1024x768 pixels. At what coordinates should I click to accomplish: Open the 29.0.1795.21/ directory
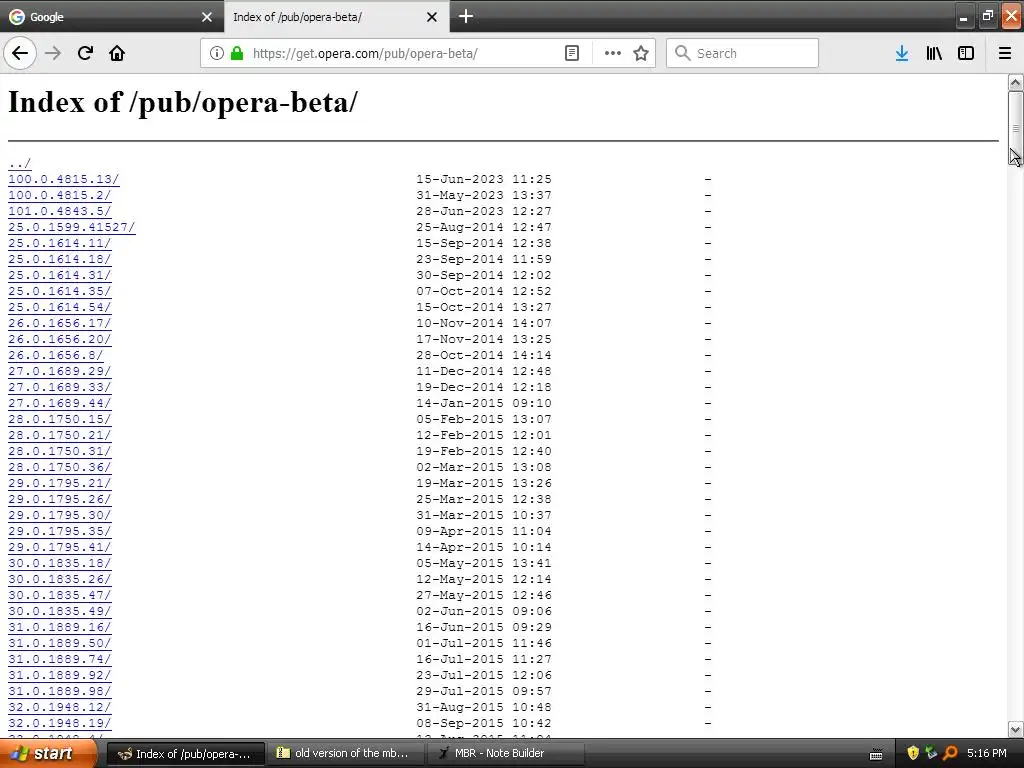(59, 483)
